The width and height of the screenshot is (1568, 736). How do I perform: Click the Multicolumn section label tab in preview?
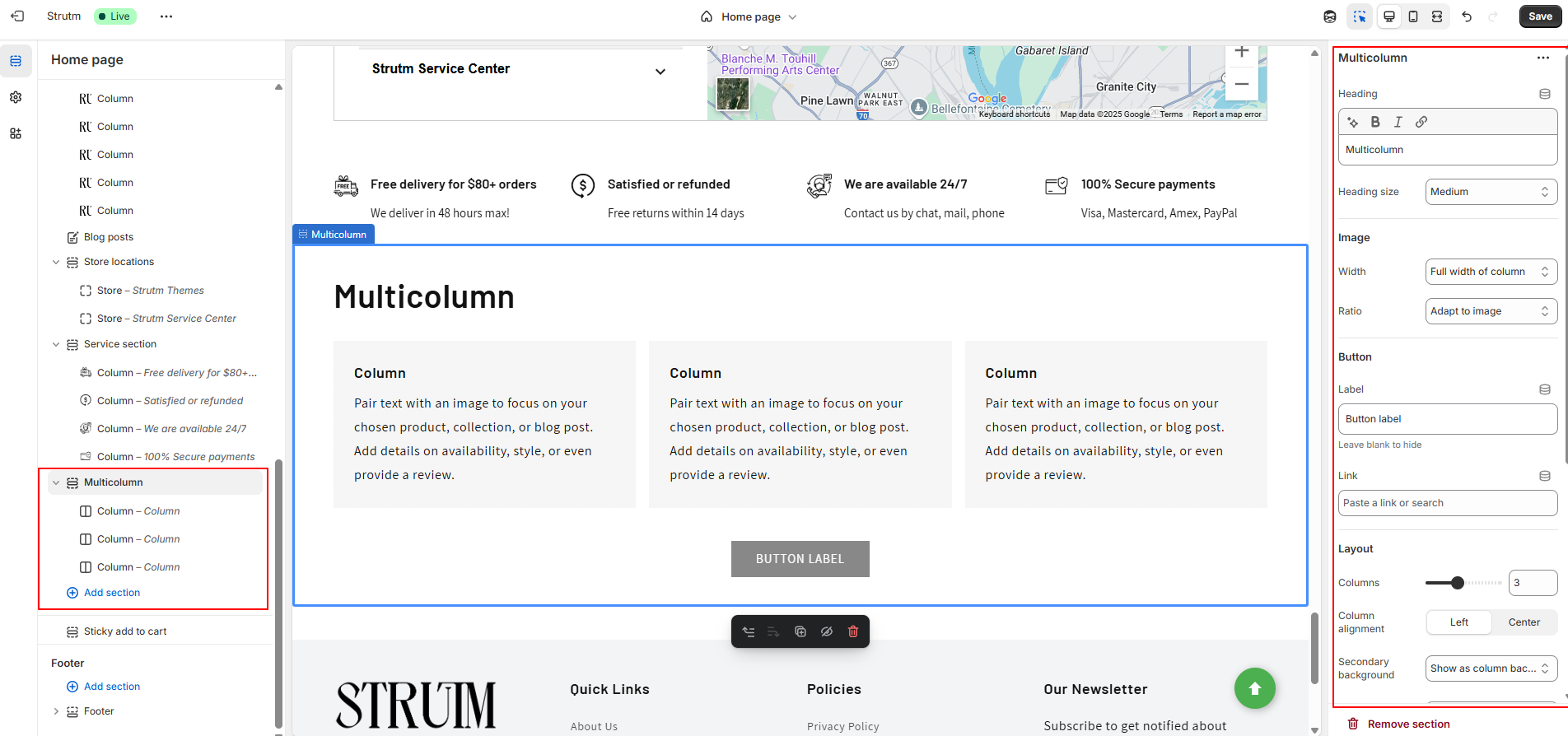[334, 235]
